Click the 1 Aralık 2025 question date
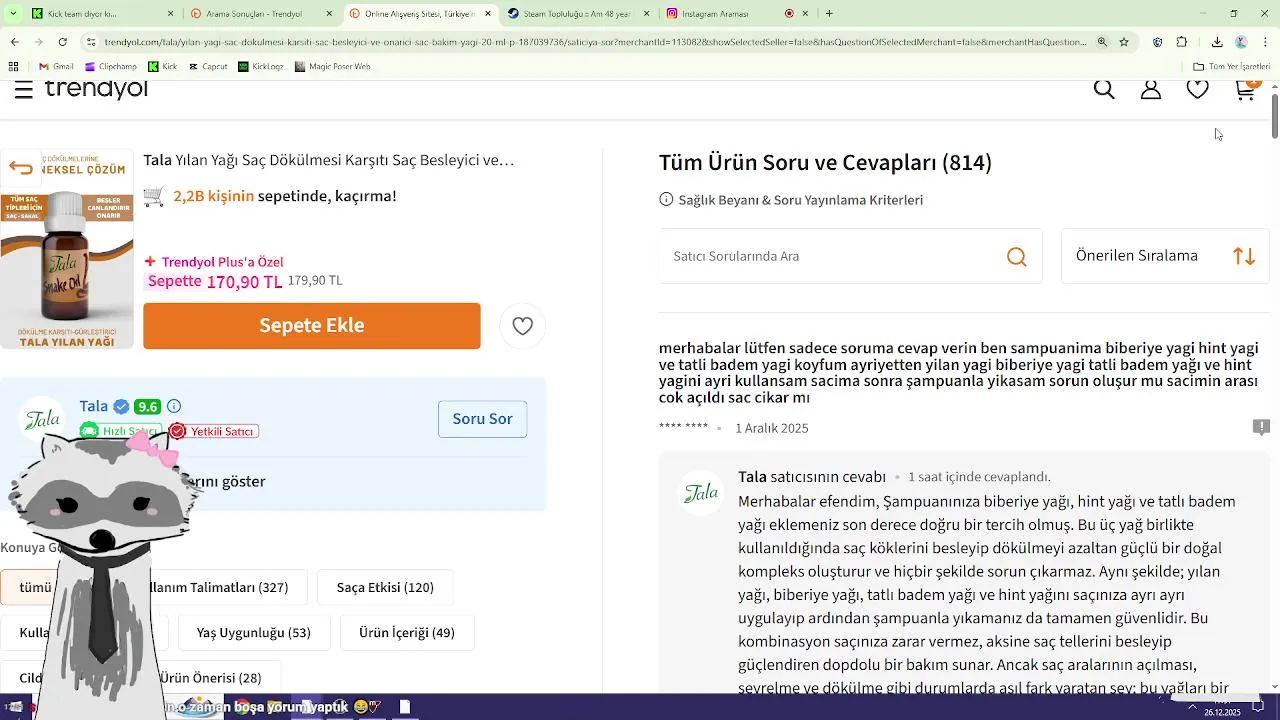1280x720 pixels. pyautogui.click(x=772, y=428)
